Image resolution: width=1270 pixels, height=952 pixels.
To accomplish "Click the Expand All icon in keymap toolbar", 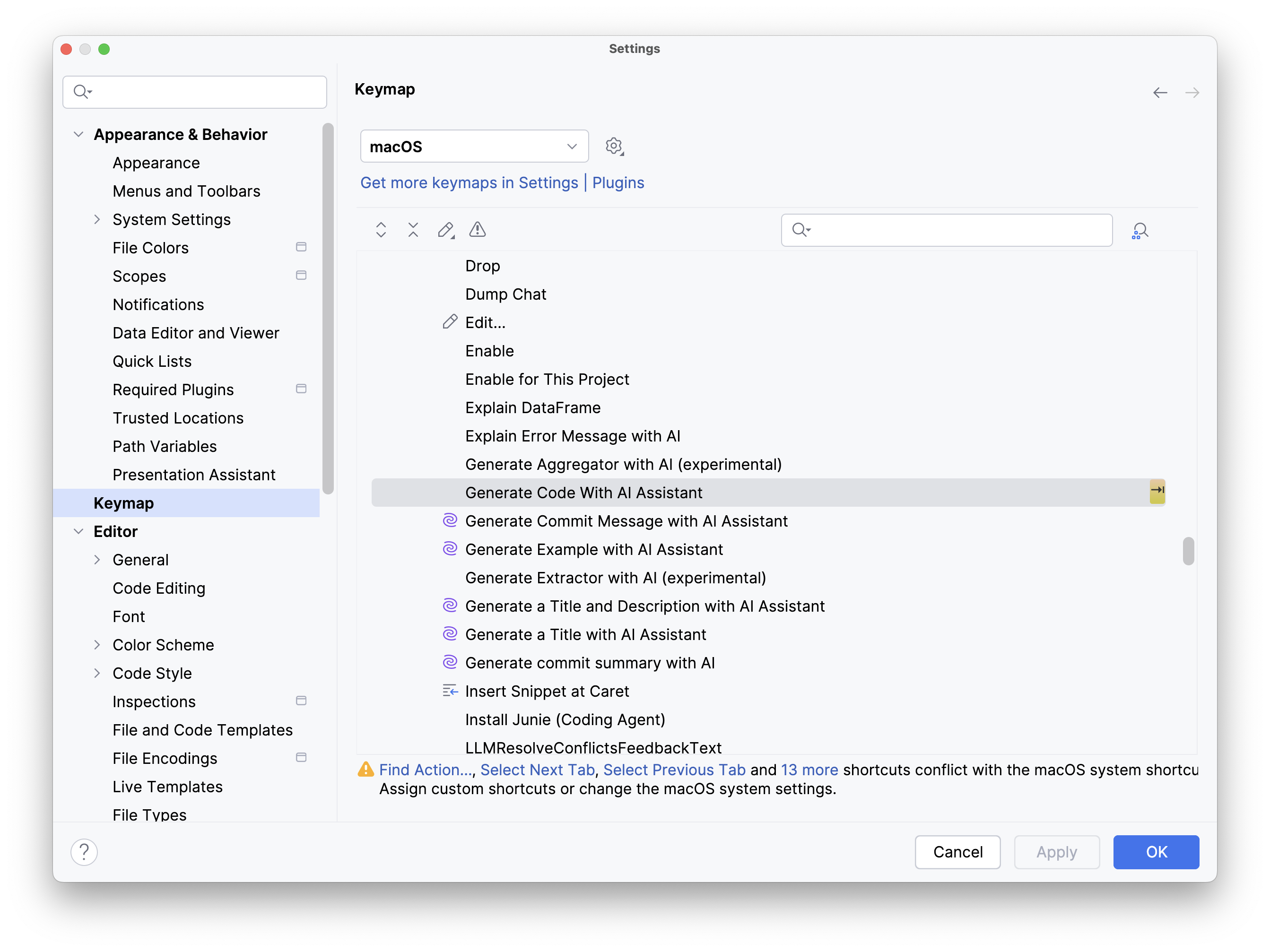I will (381, 230).
